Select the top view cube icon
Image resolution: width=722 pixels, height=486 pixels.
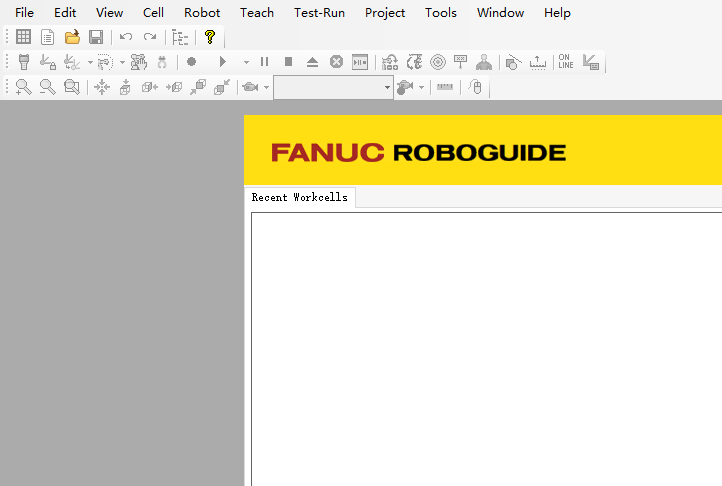pyautogui.click(x=125, y=87)
